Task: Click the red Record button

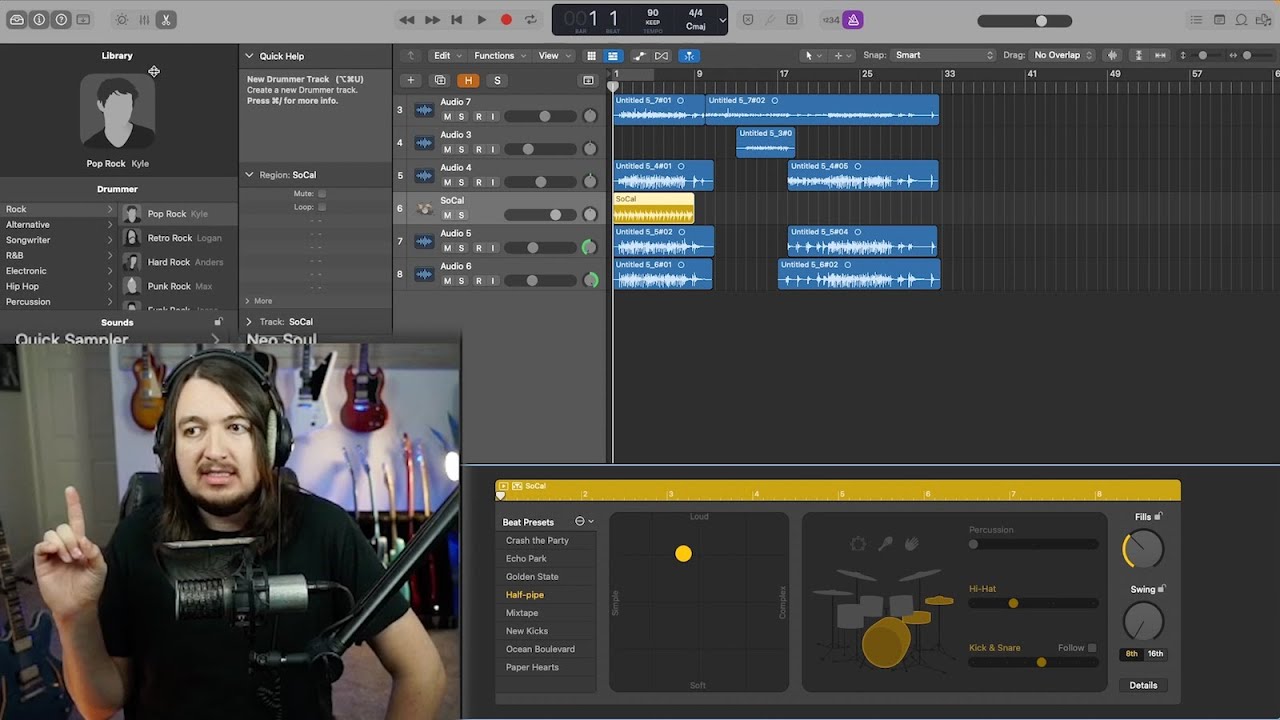Action: pos(506,19)
